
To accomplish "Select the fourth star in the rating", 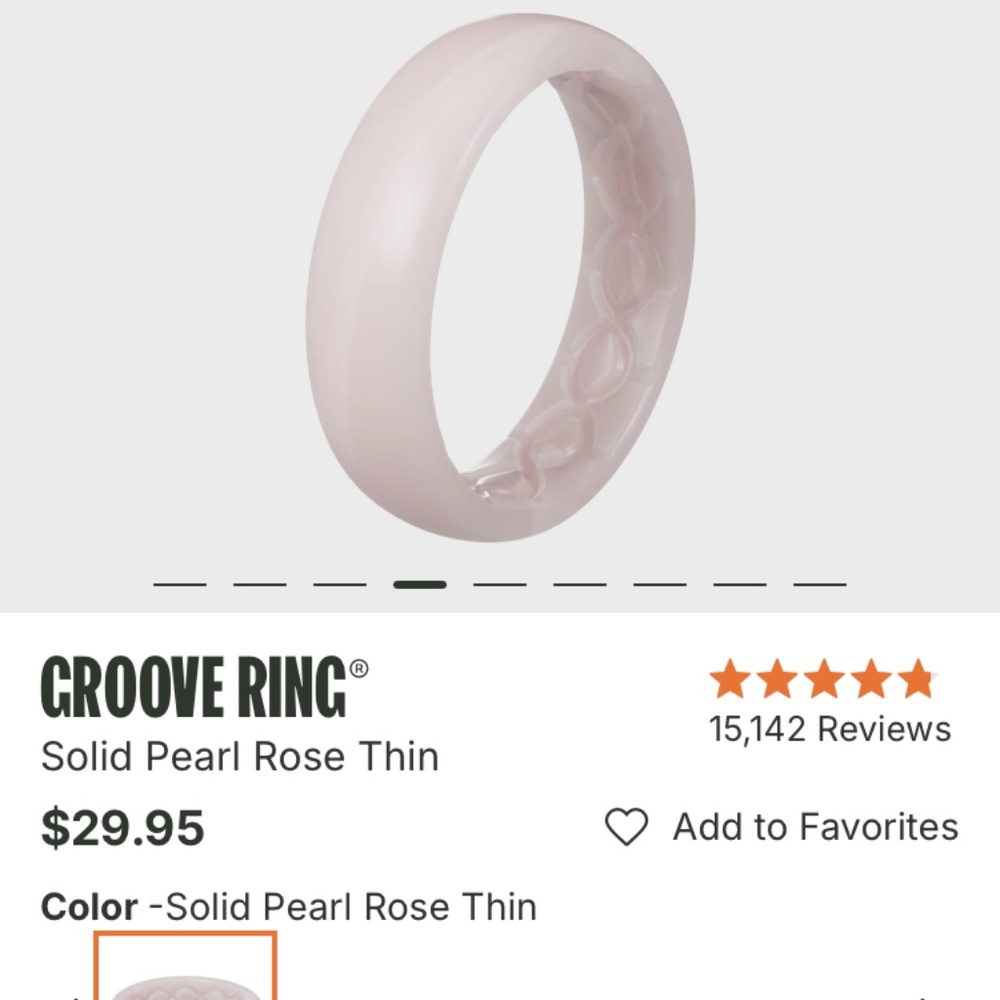I will tap(869, 680).
